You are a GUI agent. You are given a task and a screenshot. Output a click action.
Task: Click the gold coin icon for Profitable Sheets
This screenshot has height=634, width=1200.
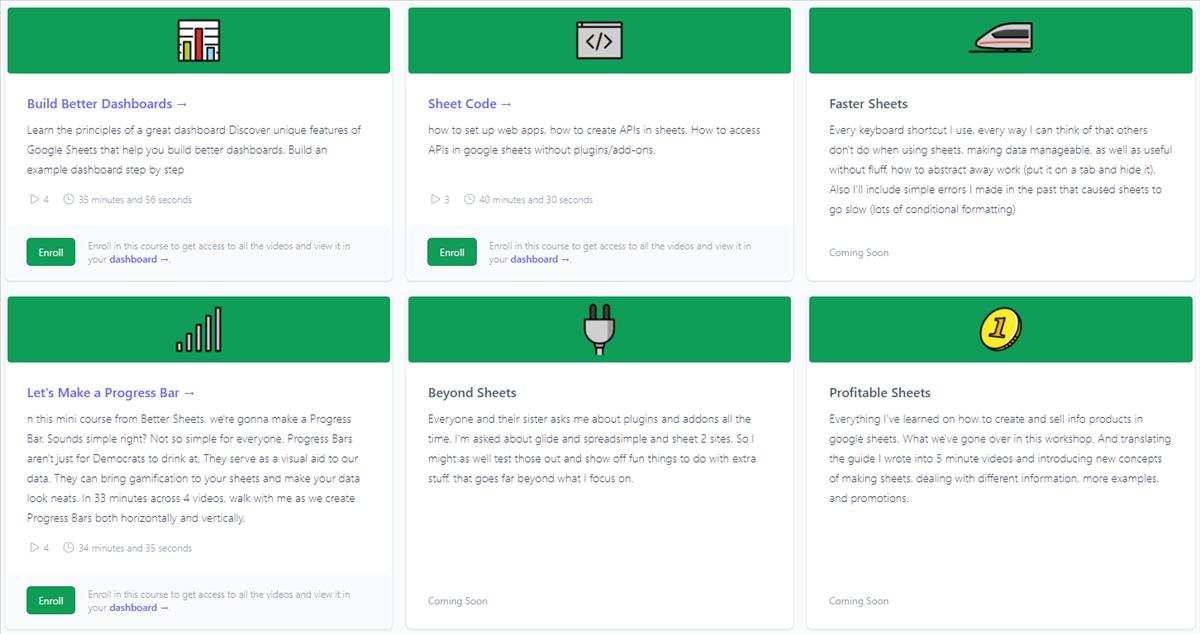click(1000, 329)
